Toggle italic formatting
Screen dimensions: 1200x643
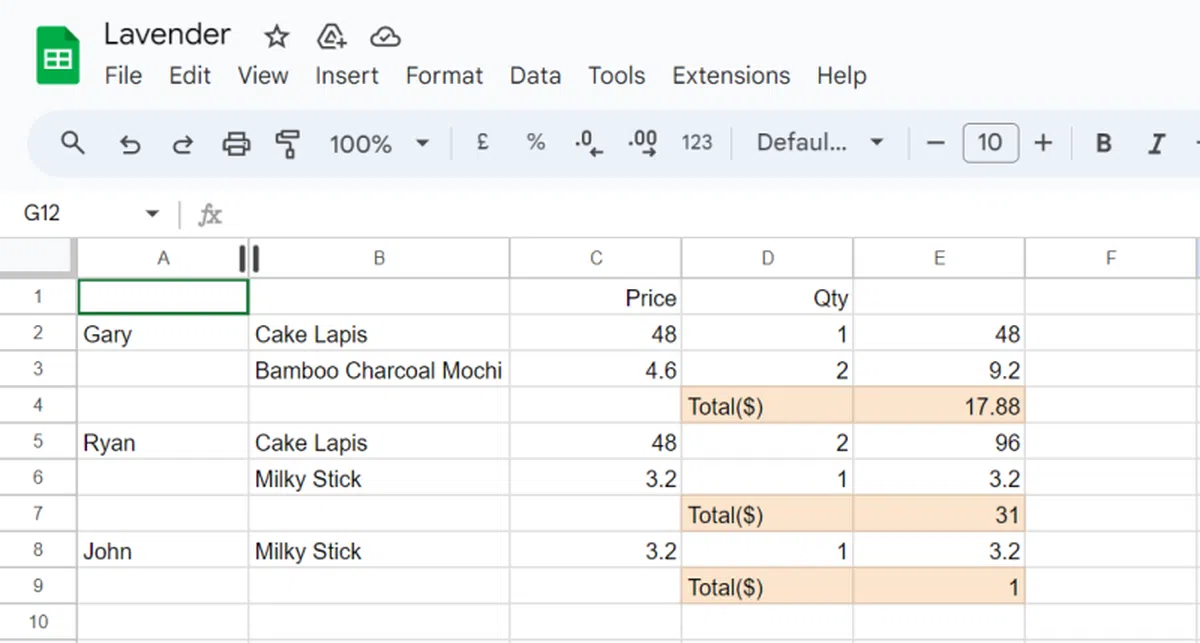click(x=1157, y=144)
